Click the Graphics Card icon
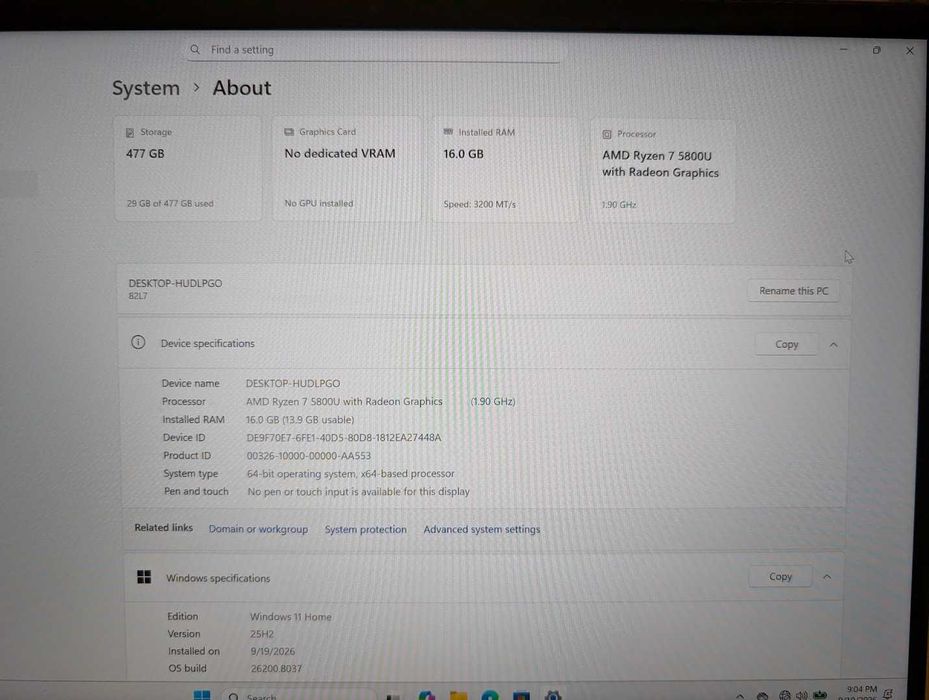 pyautogui.click(x=289, y=132)
